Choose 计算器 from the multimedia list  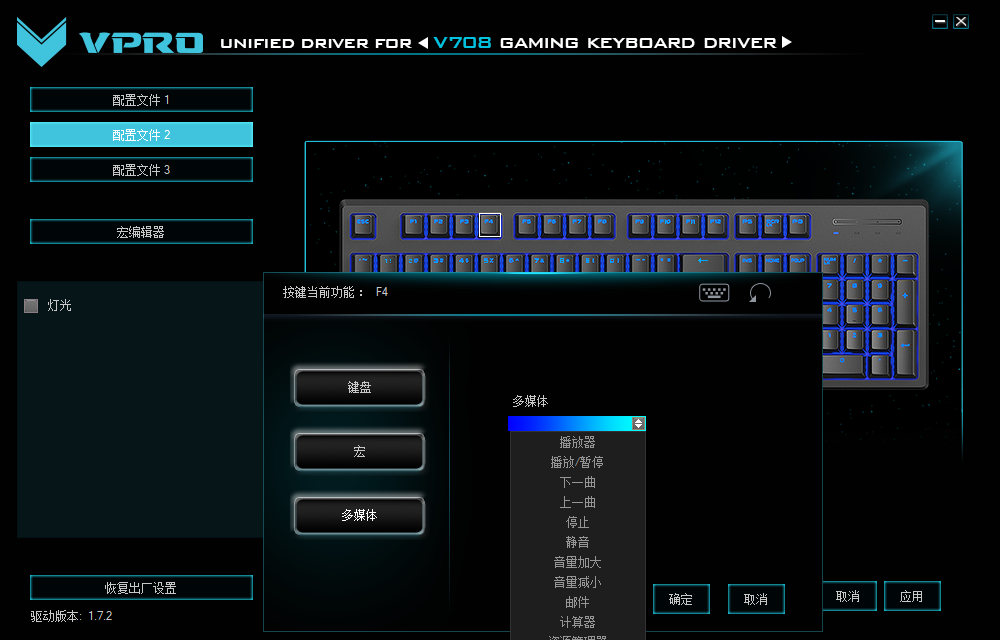577,622
